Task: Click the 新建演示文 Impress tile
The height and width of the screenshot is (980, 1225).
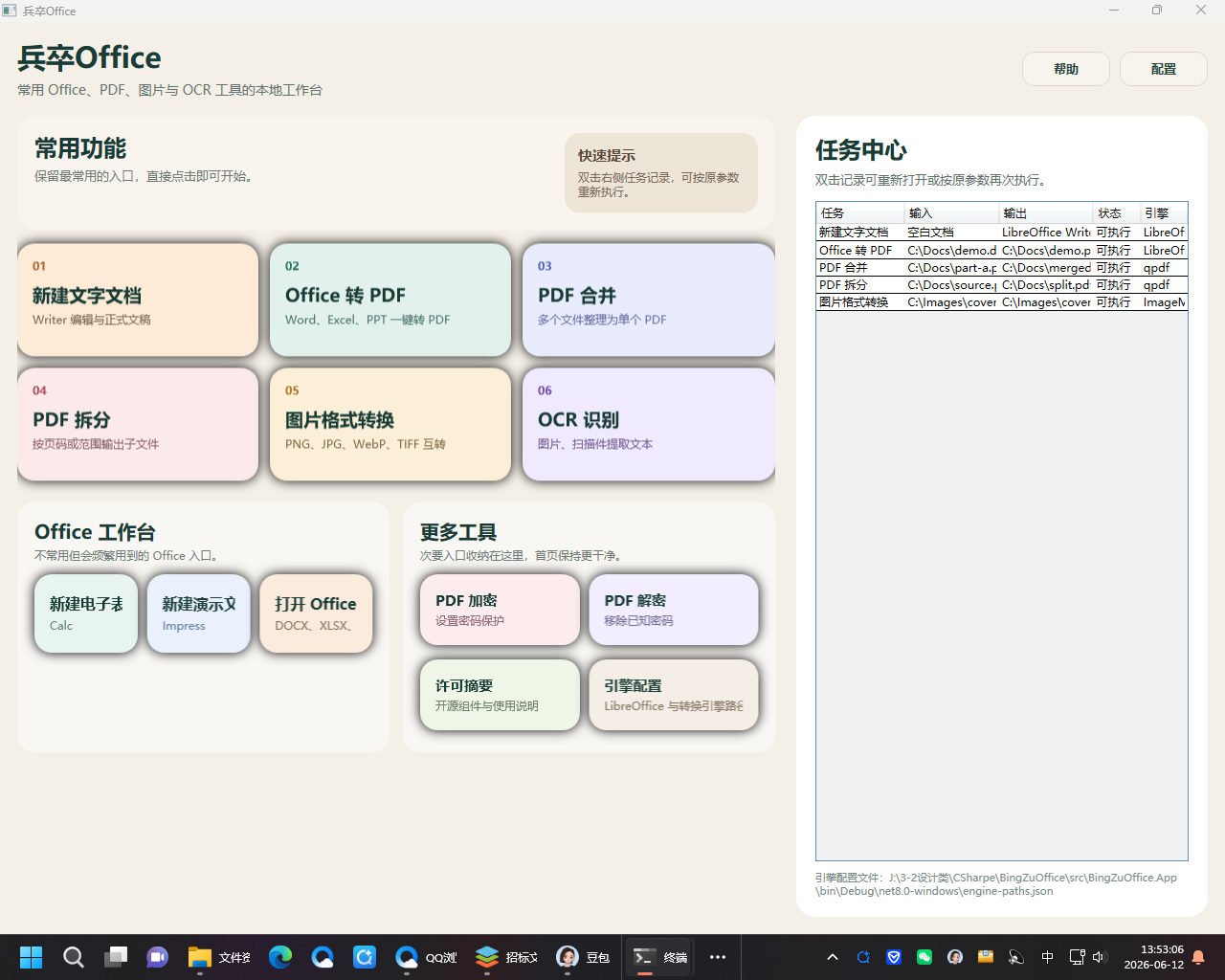Action: tap(199, 613)
